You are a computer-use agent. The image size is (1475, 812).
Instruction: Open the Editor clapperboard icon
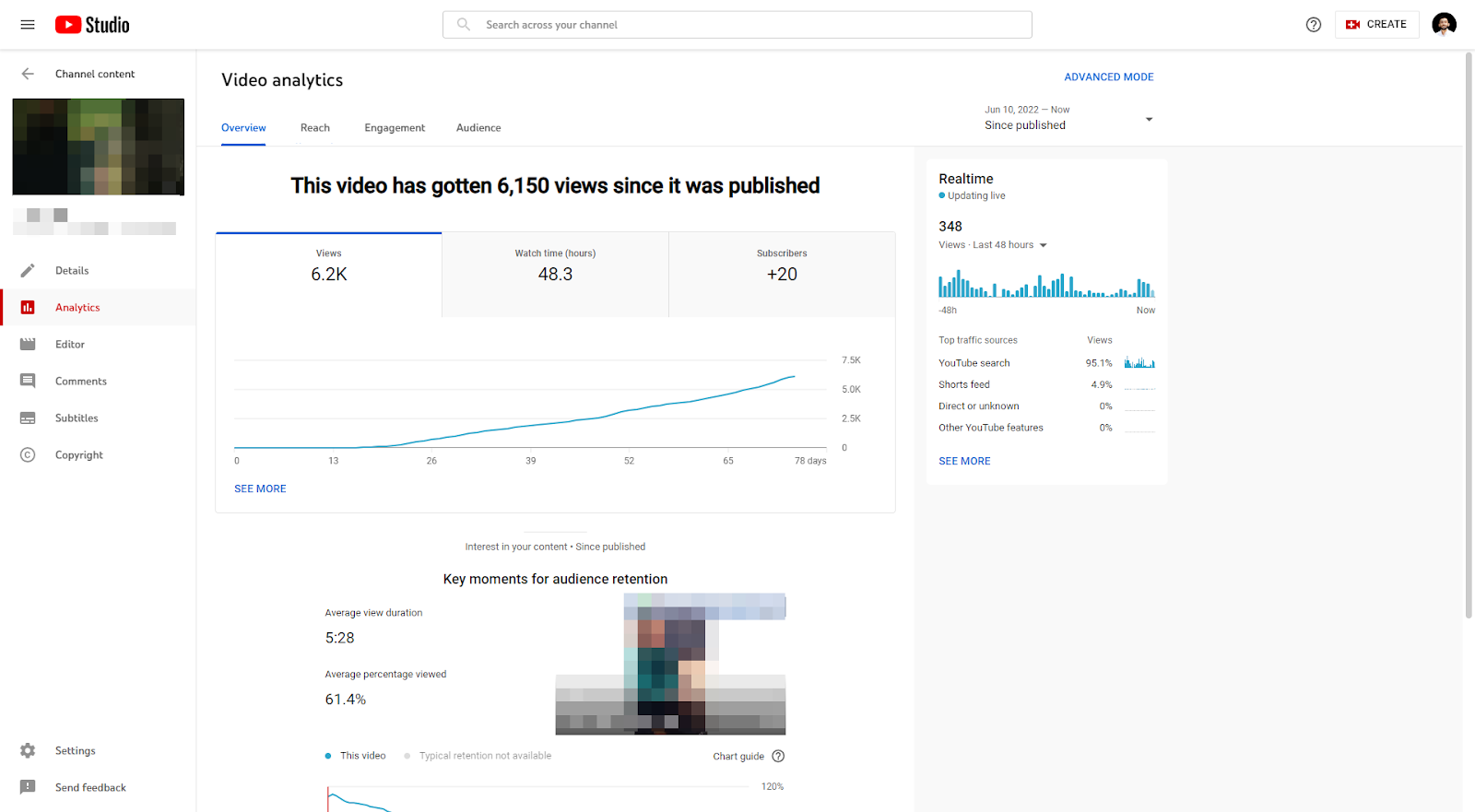(28, 344)
